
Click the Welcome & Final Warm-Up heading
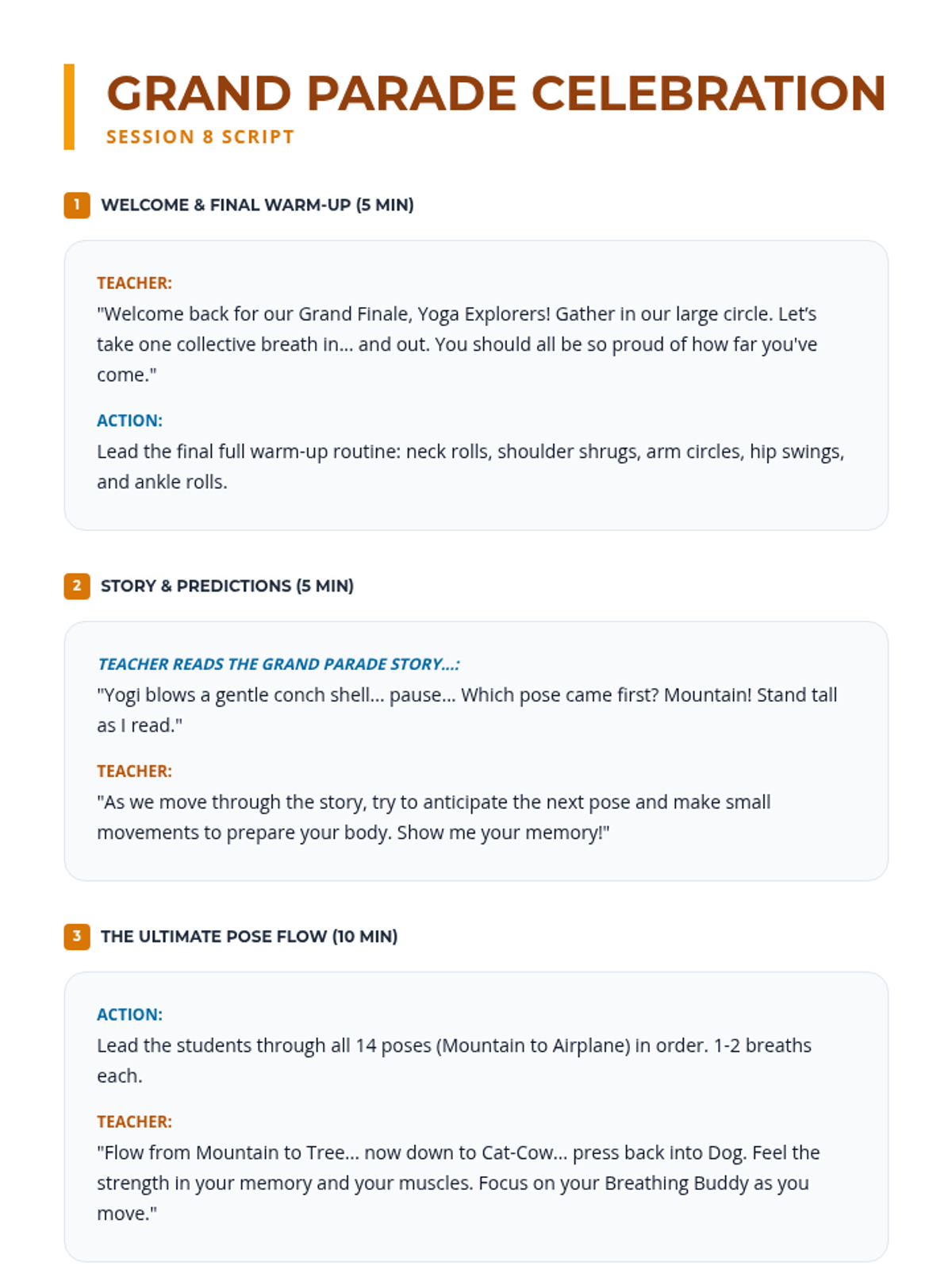257,205
